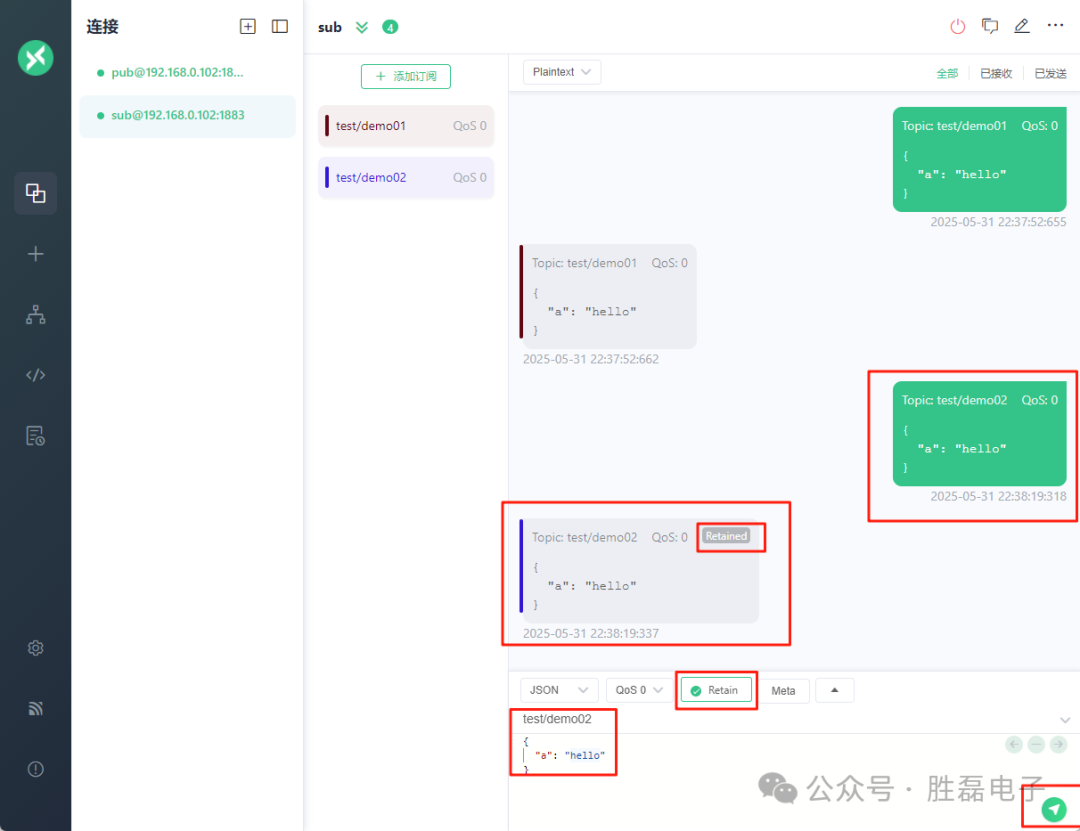The height and width of the screenshot is (831, 1080).
Task: Open the Meta button
Action: pyautogui.click(x=784, y=690)
